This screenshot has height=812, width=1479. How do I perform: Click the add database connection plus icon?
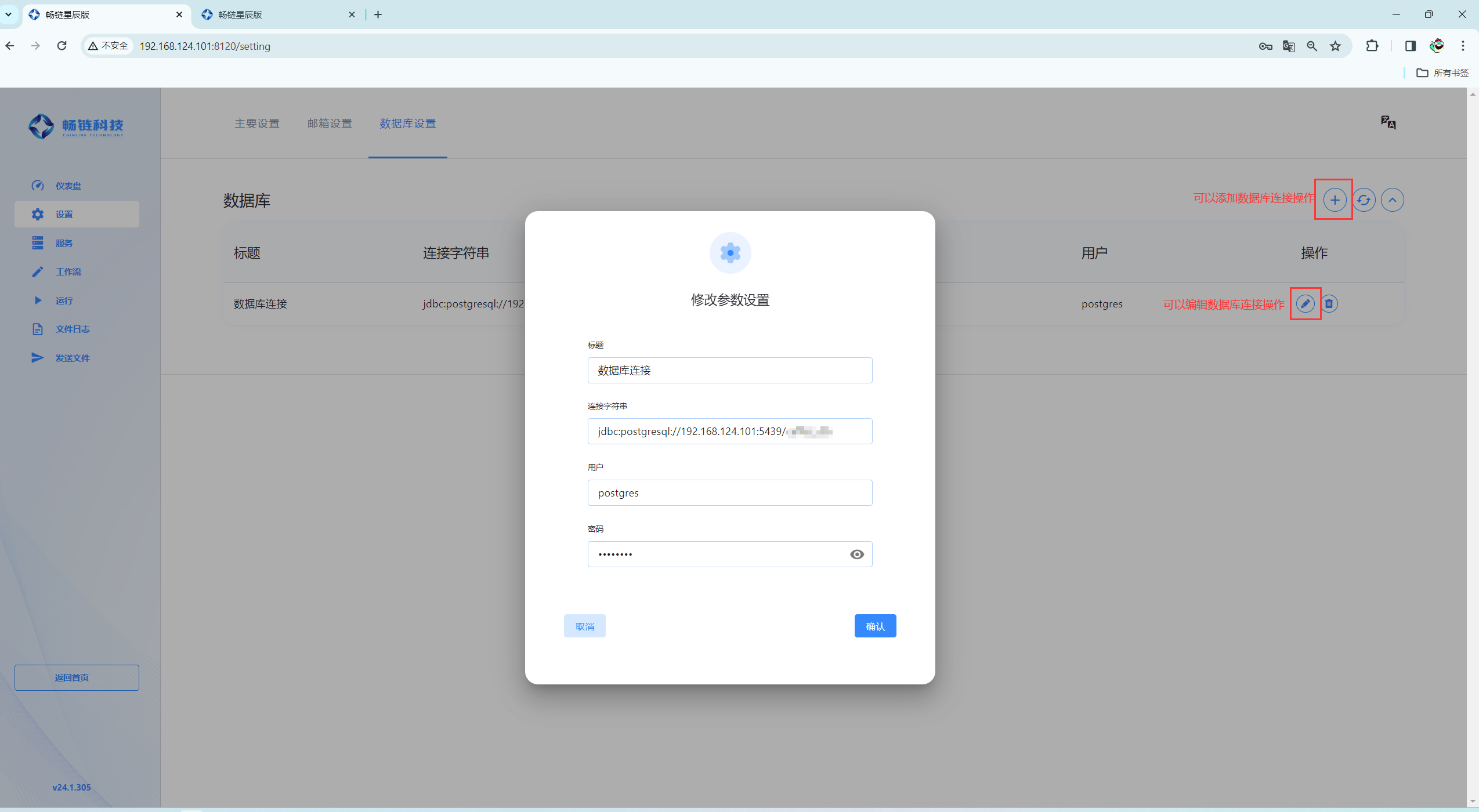[x=1335, y=200]
